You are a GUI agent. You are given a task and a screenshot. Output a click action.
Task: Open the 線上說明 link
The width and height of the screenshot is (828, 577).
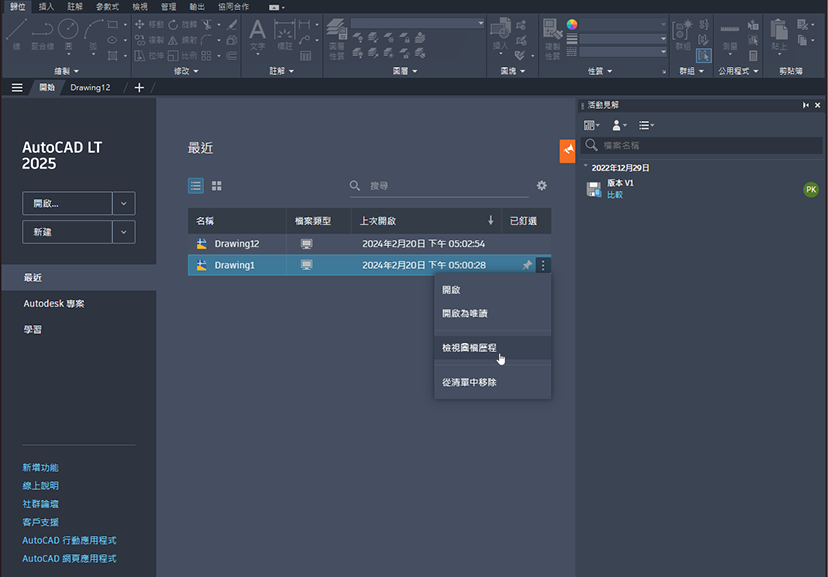pyautogui.click(x=40, y=486)
